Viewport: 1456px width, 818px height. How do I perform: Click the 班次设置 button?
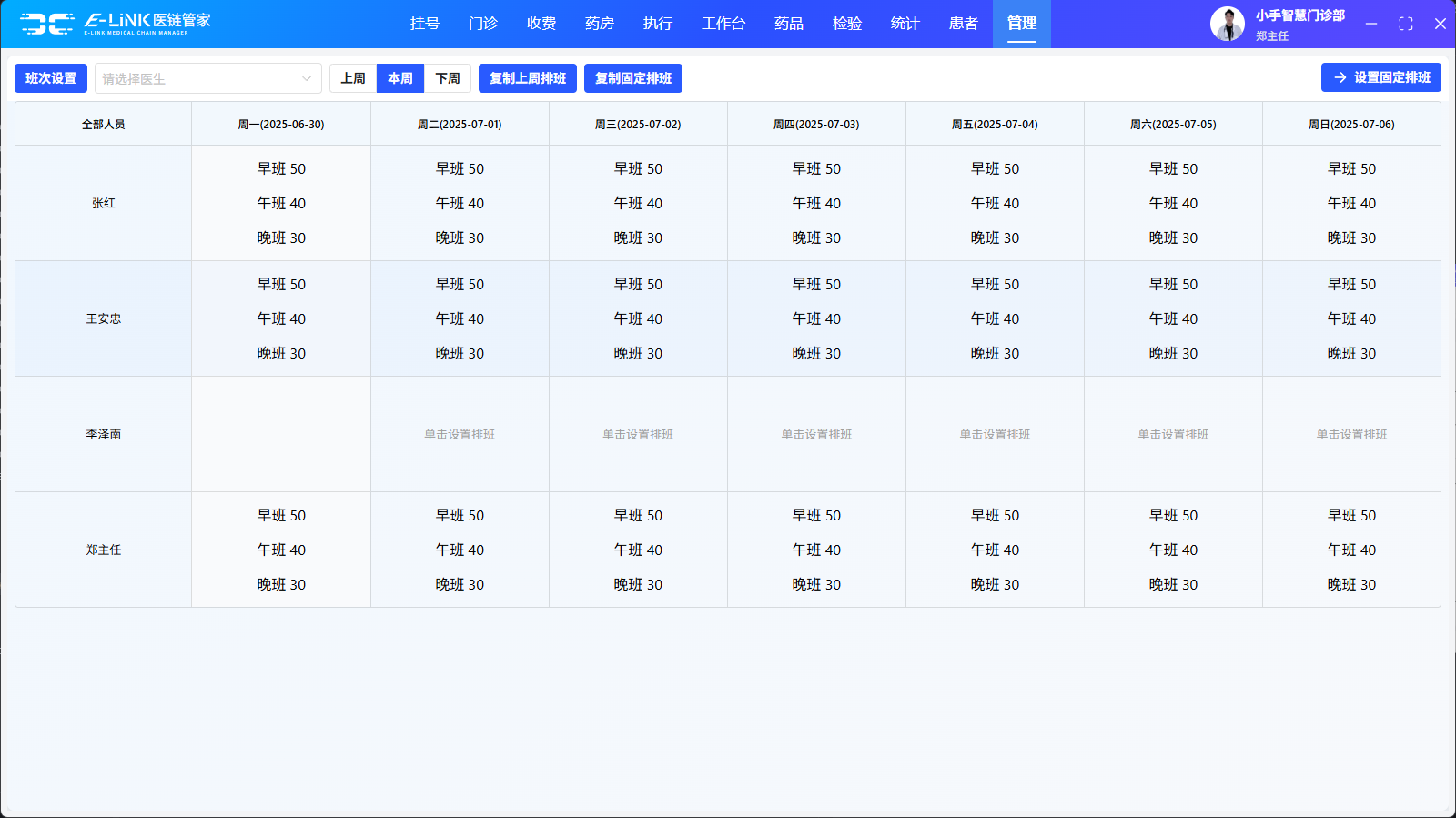point(51,78)
